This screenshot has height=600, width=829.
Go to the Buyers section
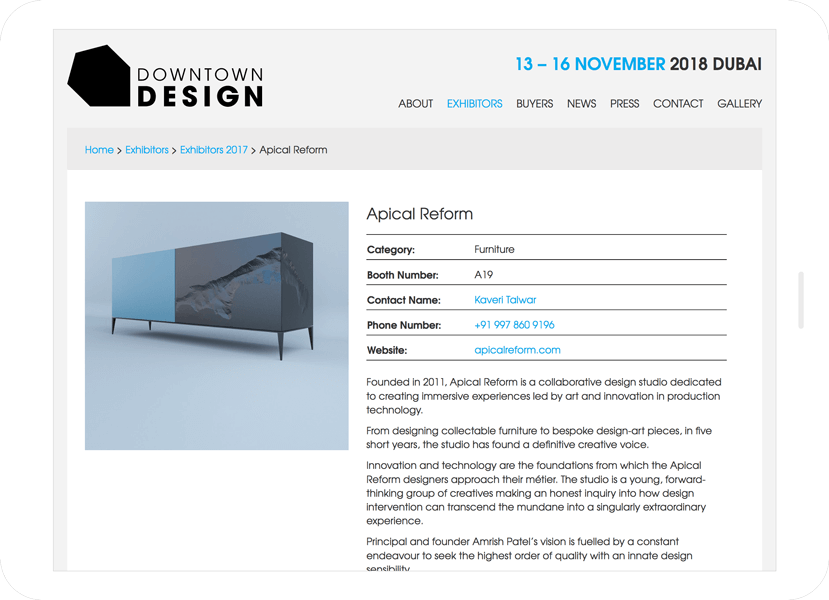point(535,104)
